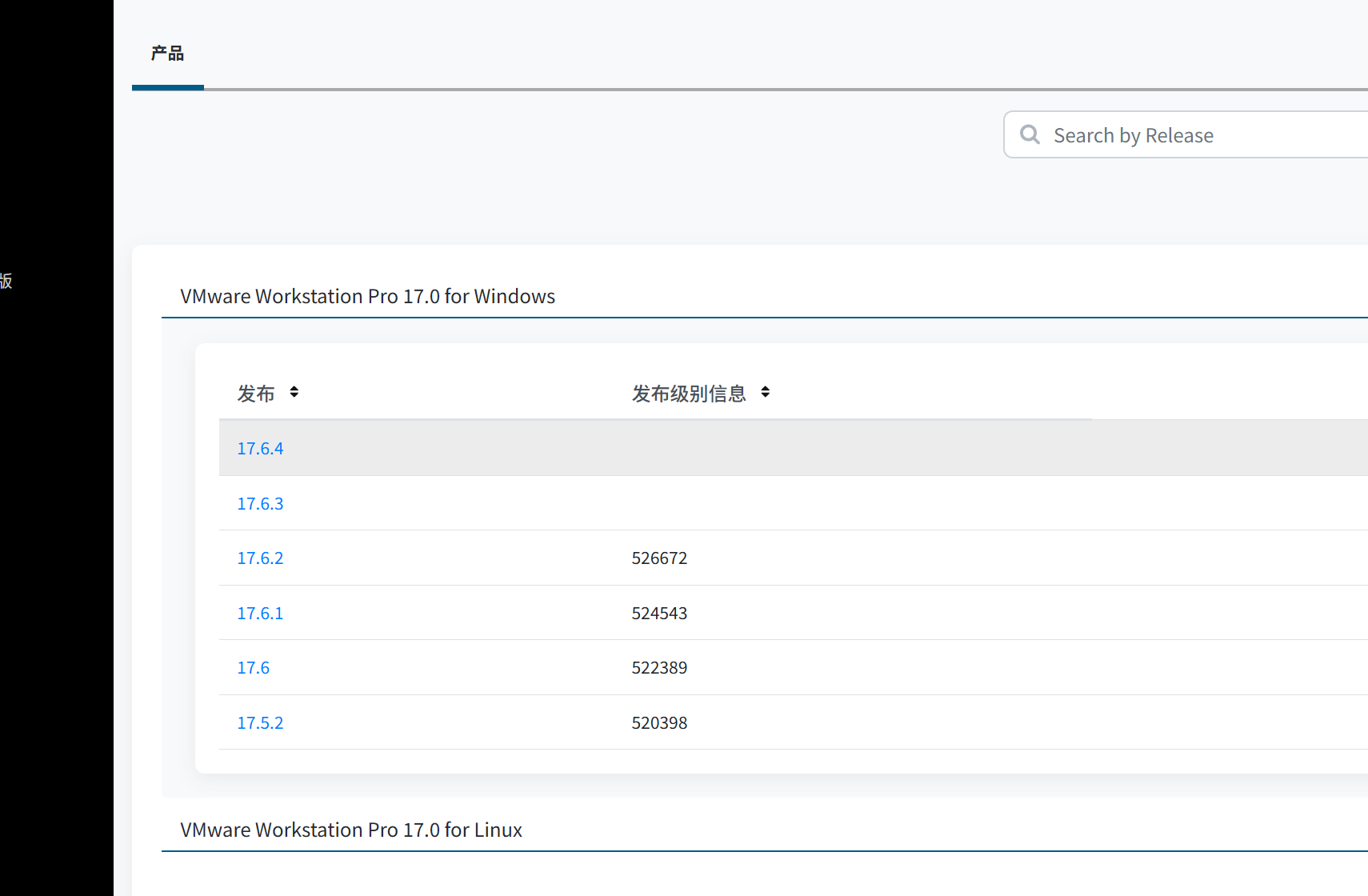Click the 发布 column header text

[256, 394]
